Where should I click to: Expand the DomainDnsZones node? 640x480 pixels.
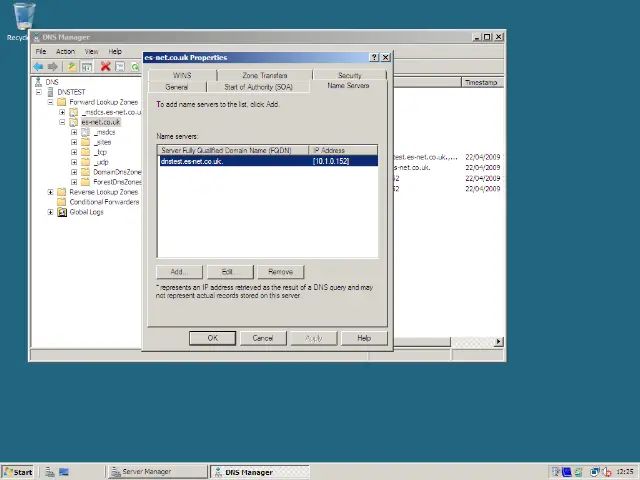click(x=74, y=172)
